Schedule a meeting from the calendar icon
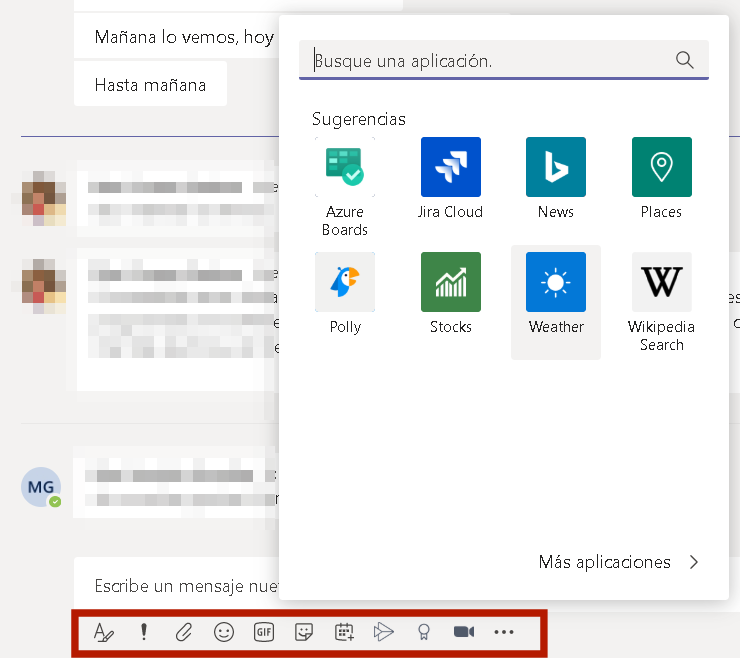The width and height of the screenshot is (740, 658). pos(344,632)
